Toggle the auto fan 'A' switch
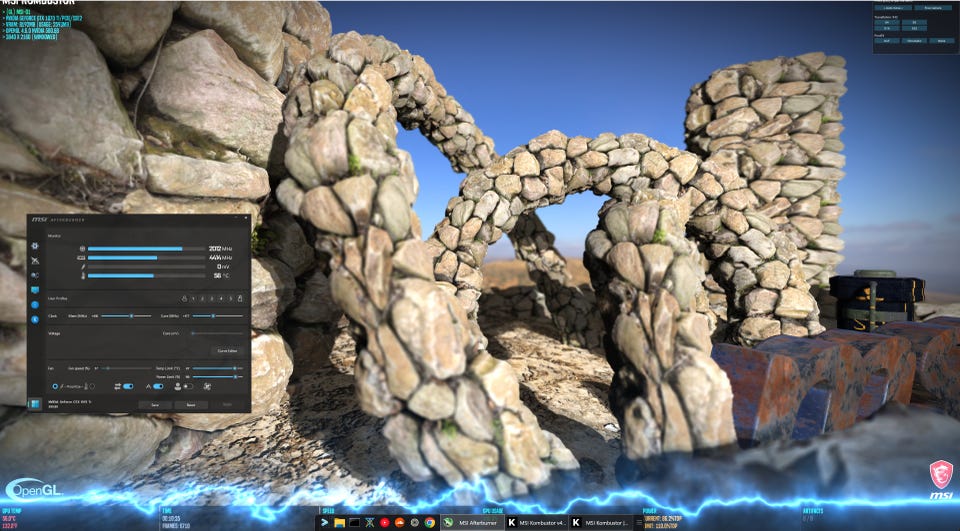This screenshot has height=531, width=960. point(158,386)
